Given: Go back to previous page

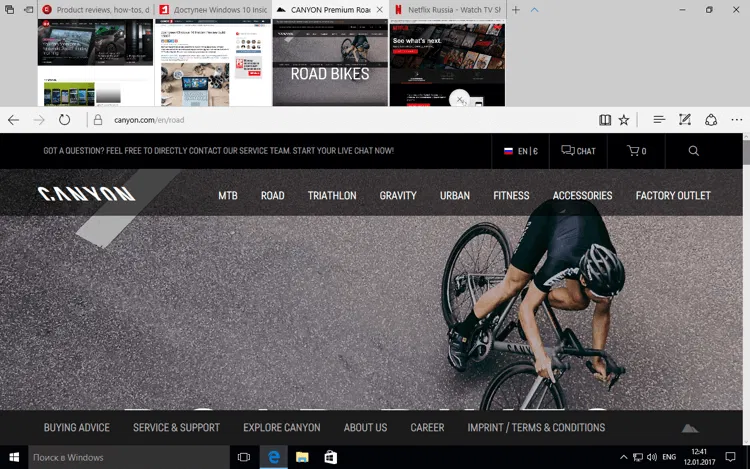Looking at the screenshot, I should [x=13, y=120].
